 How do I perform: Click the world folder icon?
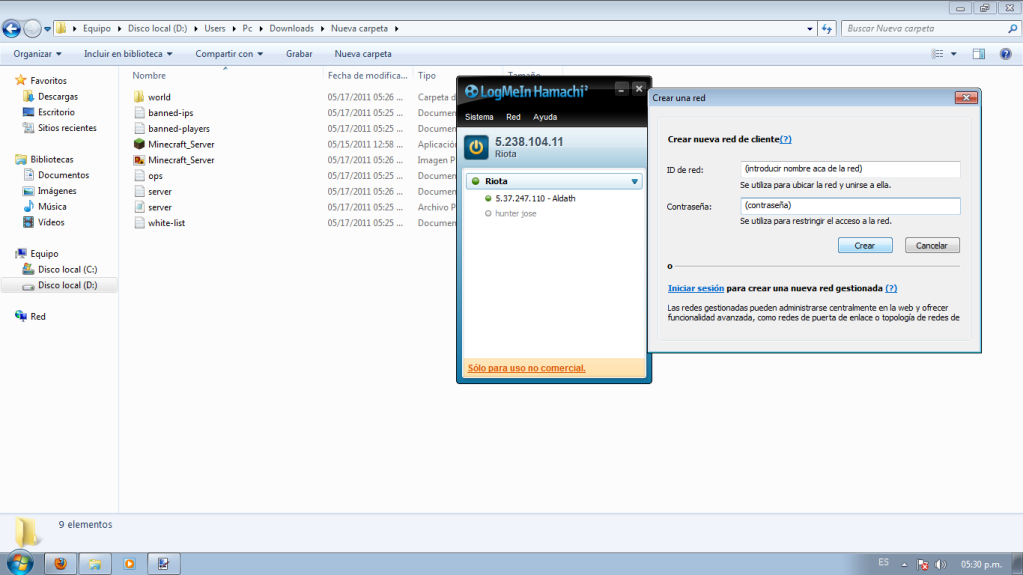(139, 97)
